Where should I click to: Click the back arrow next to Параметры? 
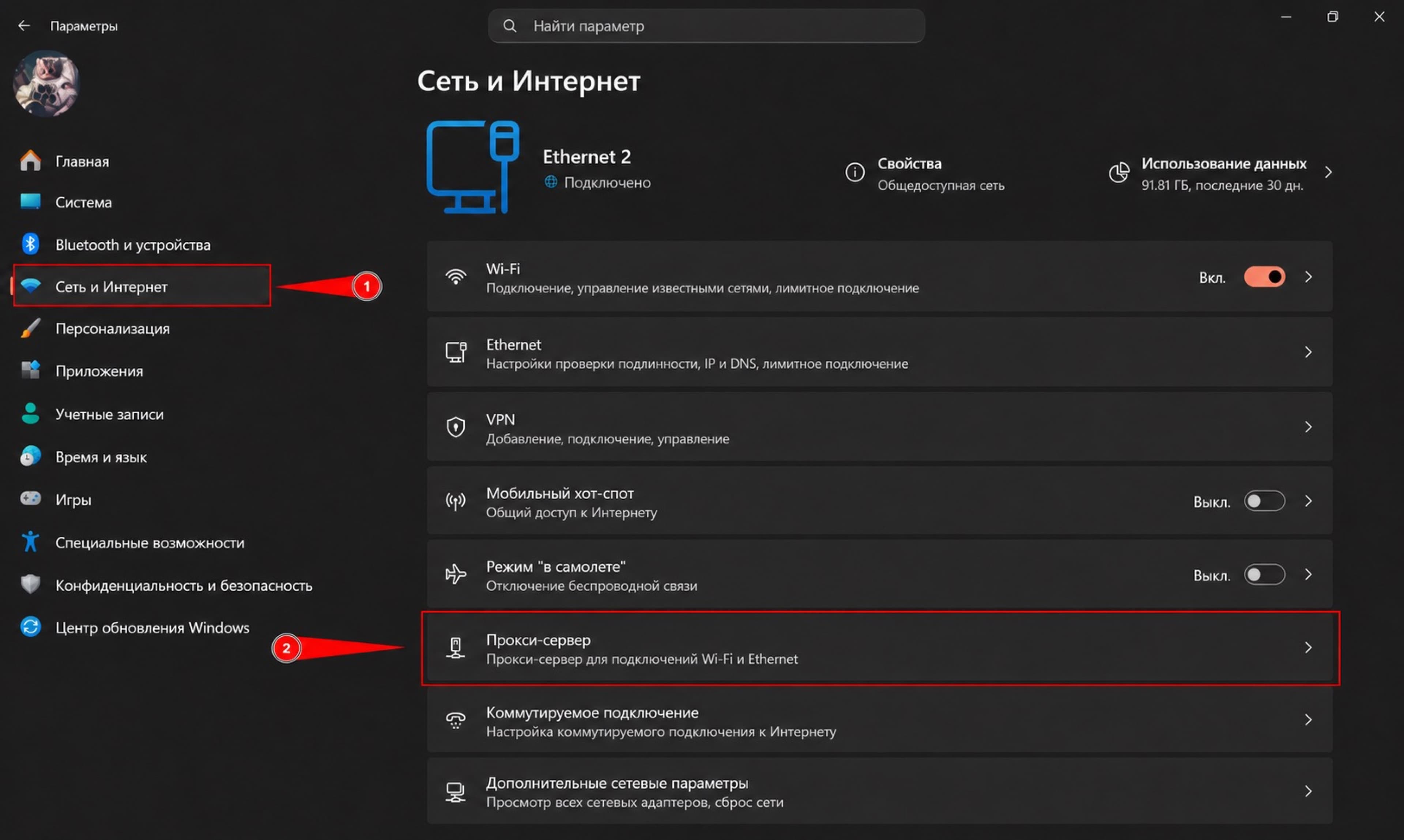point(24,26)
